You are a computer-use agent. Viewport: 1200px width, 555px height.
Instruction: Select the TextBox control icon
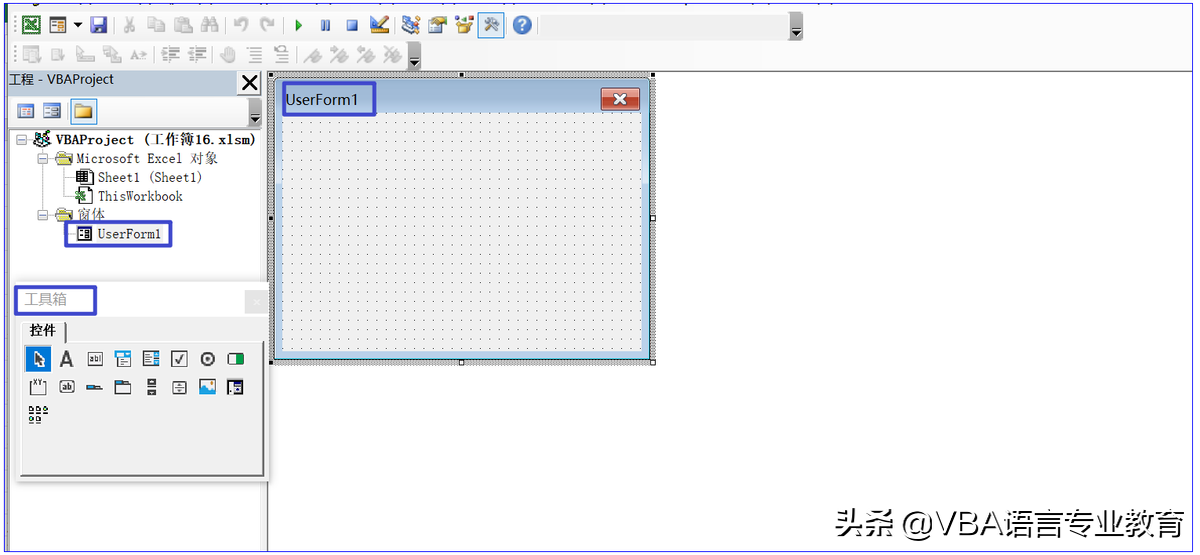click(95, 359)
